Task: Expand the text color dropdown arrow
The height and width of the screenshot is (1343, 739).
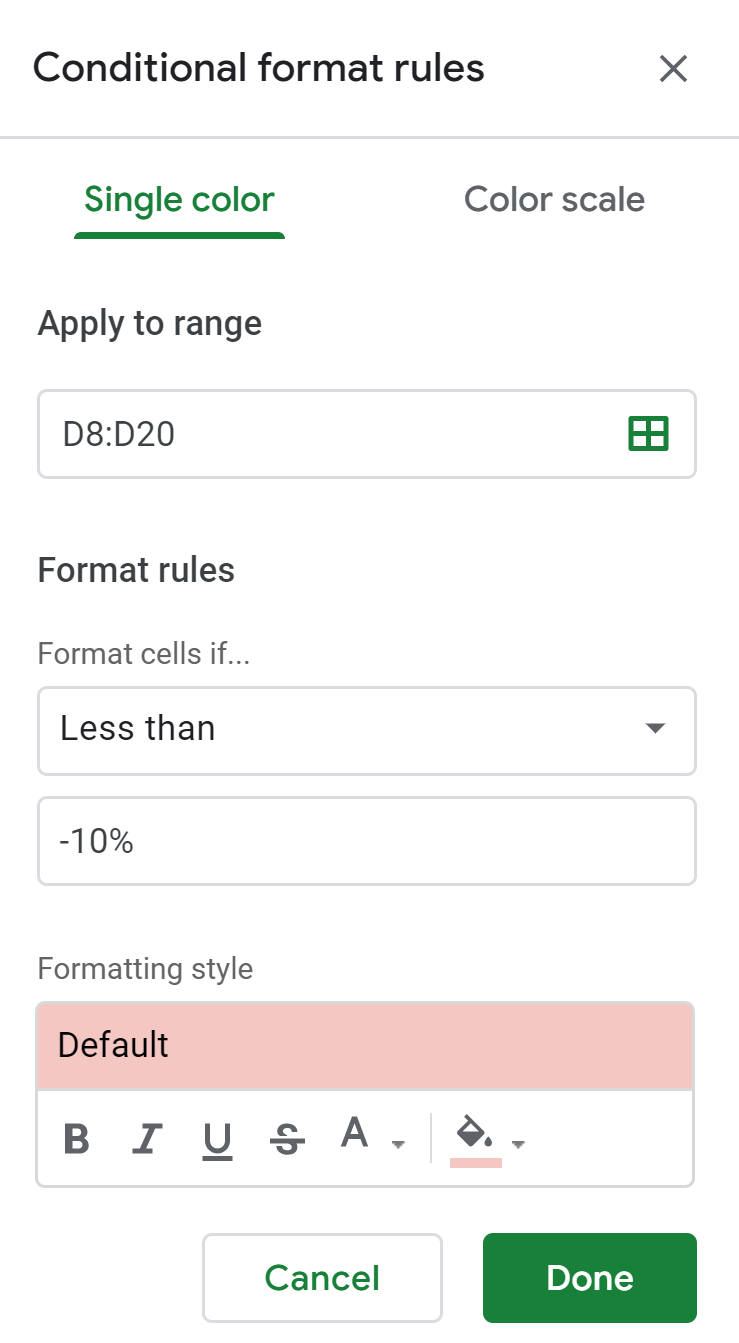Action: (398, 1144)
